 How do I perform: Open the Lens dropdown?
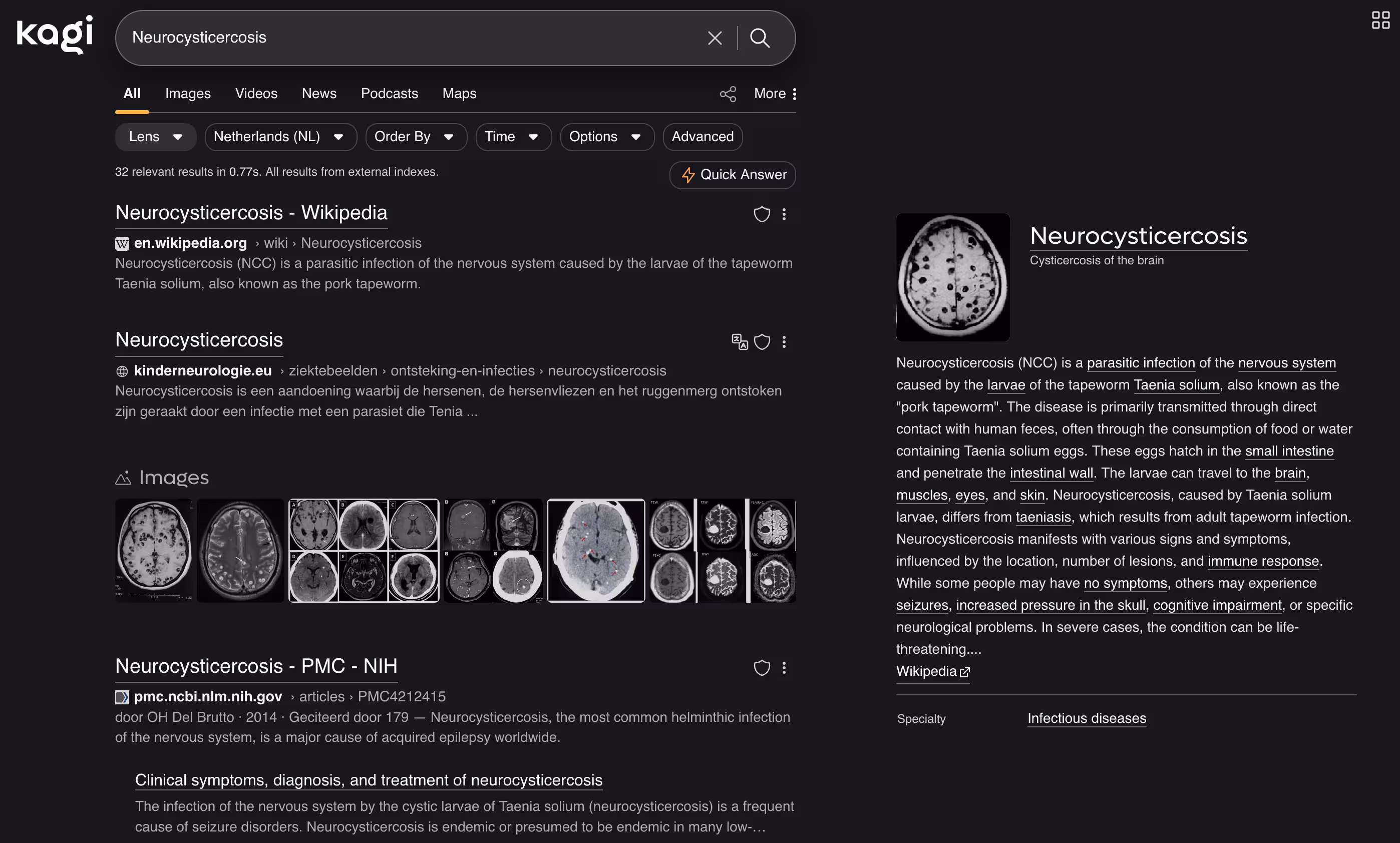[x=156, y=137]
